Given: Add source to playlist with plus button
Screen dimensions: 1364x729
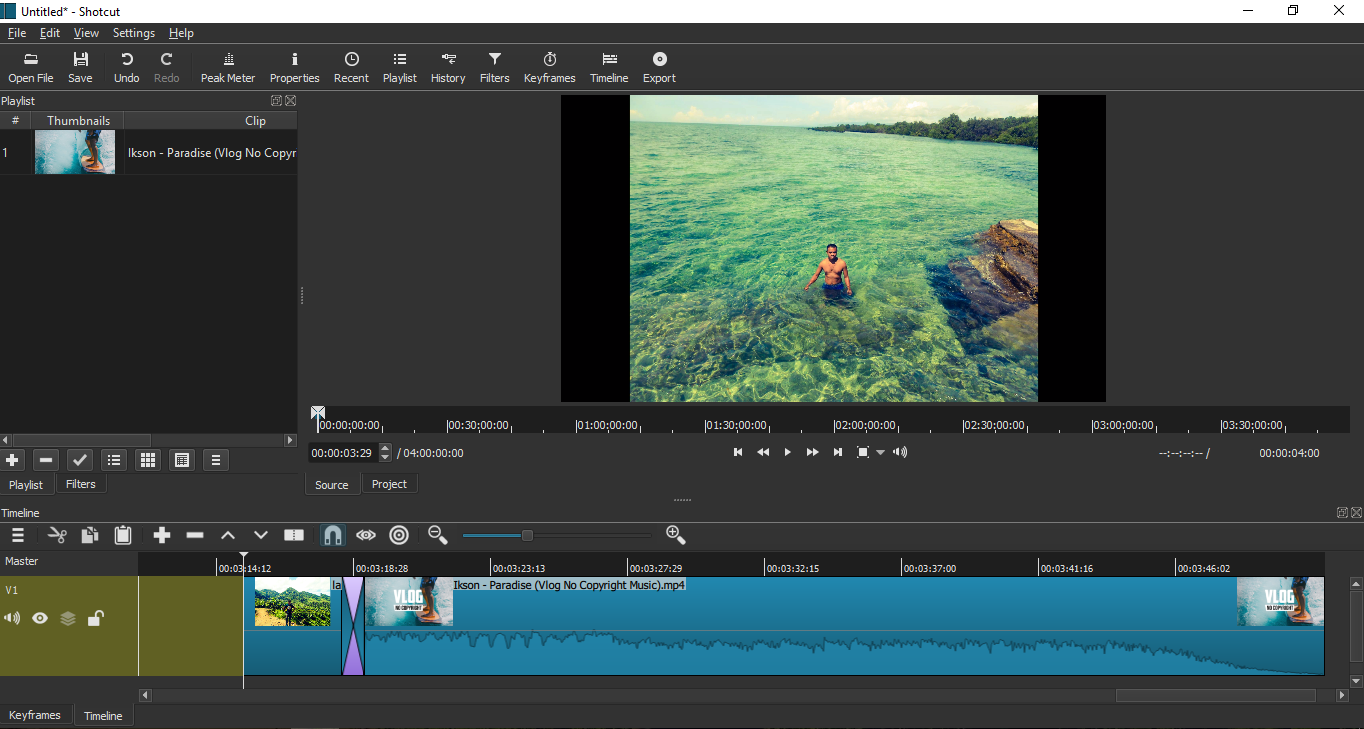Looking at the screenshot, I should coord(12,460).
